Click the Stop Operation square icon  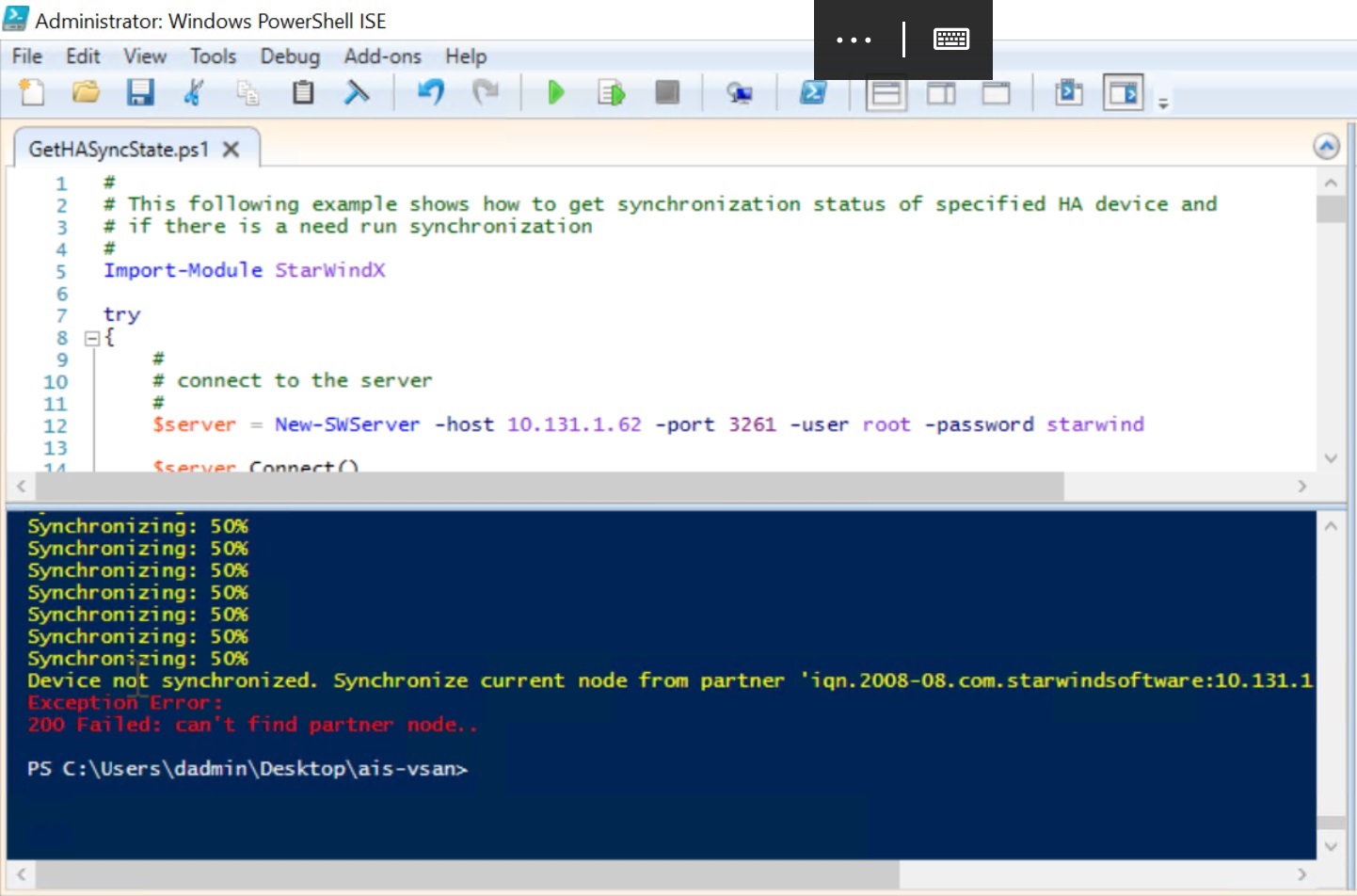667,92
